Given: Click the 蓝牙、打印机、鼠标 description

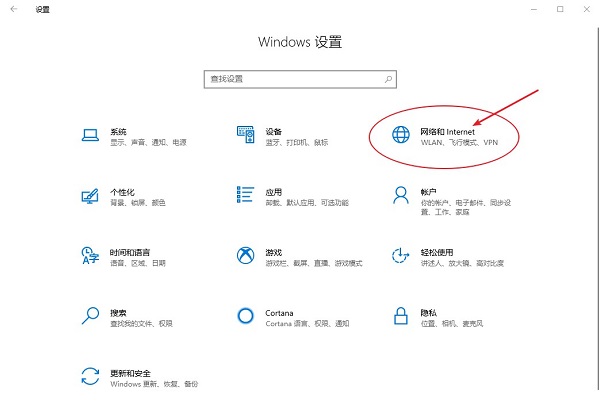Looking at the screenshot, I should point(297,142).
